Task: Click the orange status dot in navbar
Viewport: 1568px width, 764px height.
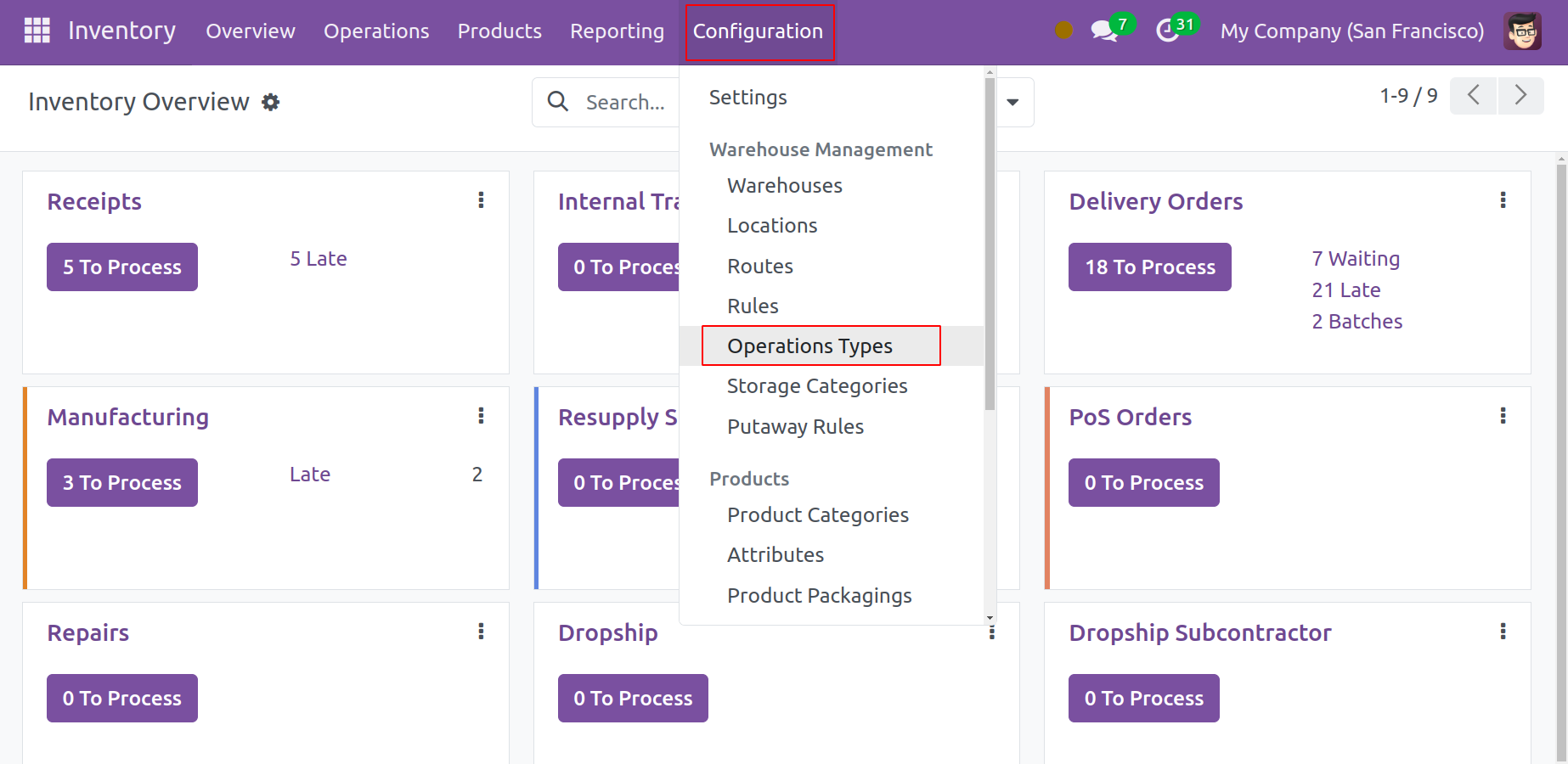Action: pyautogui.click(x=1063, y=31)
